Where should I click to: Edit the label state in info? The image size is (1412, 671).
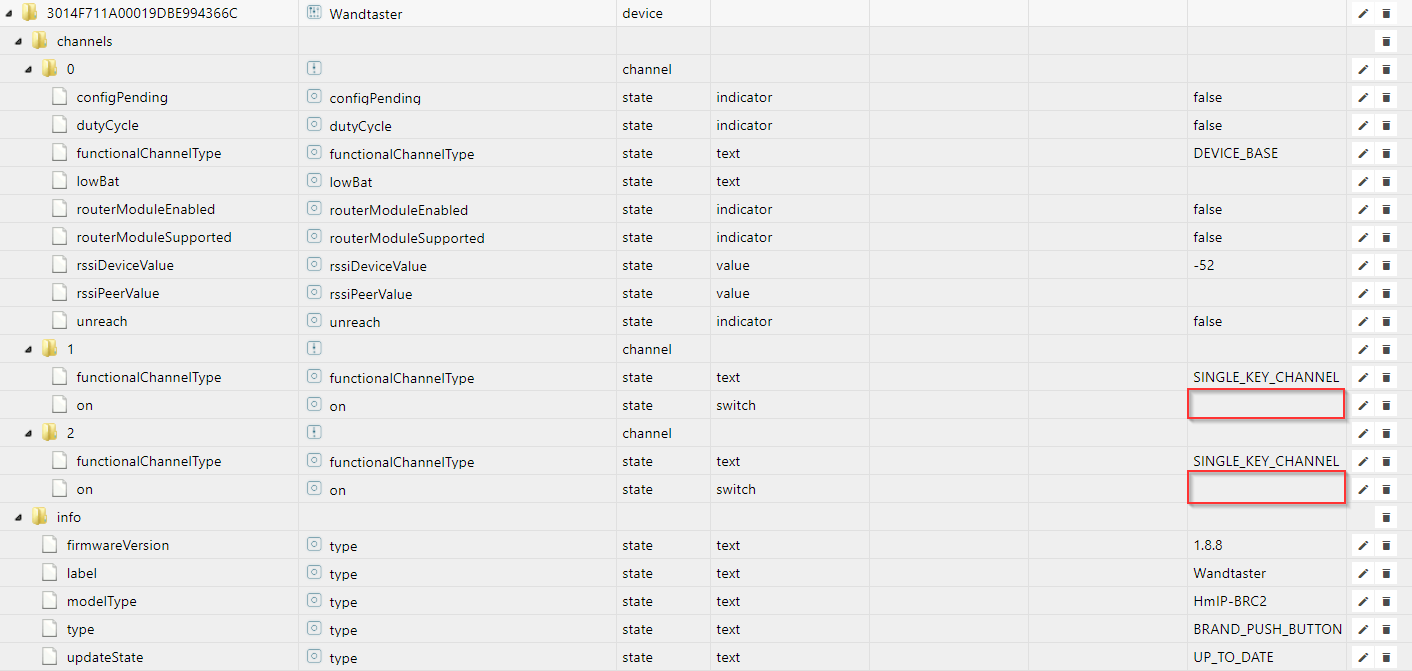(1362, 574)
